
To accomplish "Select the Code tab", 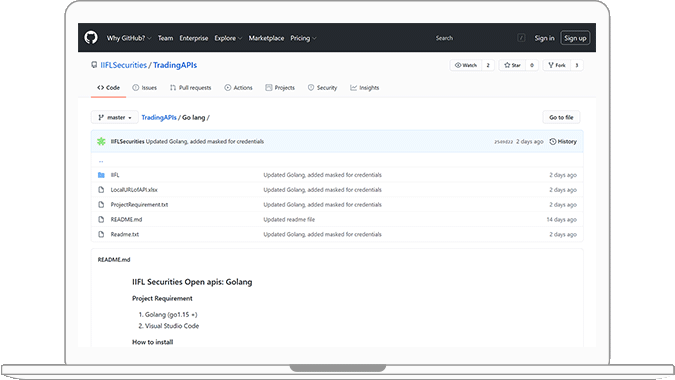I will coord(108,87).
